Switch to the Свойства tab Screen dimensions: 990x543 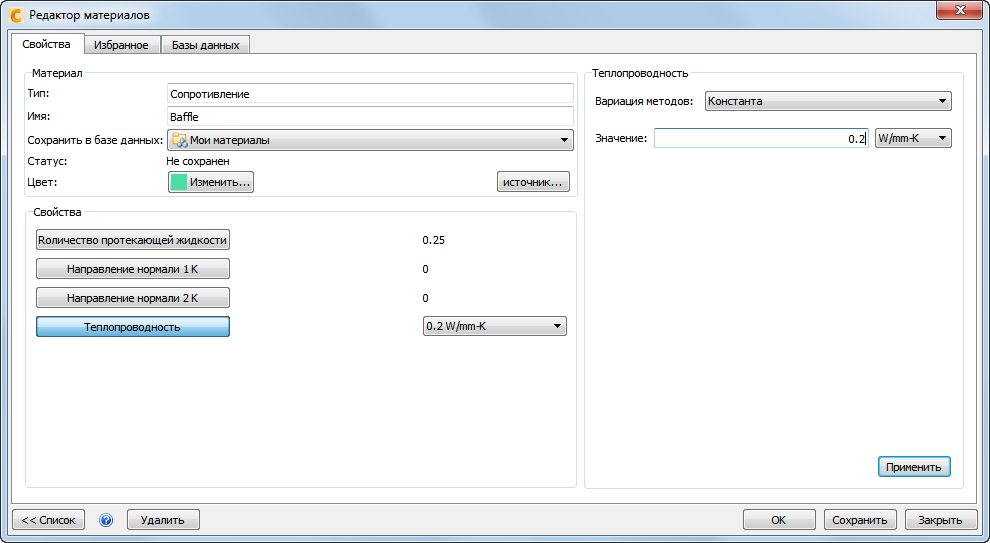pyautogui.click(x=46, y=44)
